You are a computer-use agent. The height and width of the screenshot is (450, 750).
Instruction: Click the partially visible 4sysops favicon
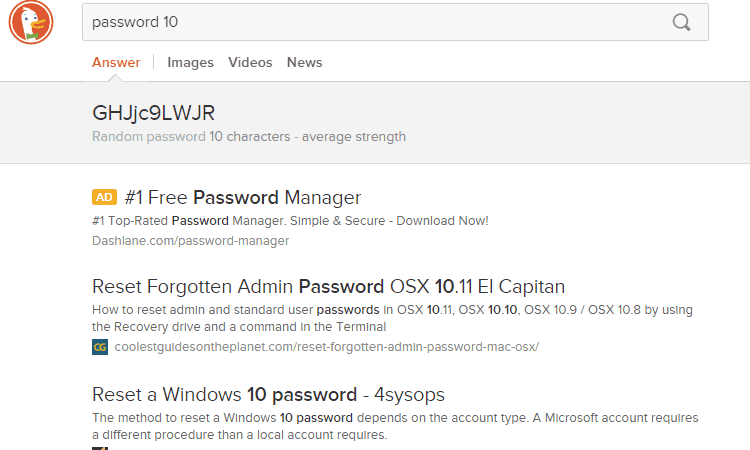point(100,448)
